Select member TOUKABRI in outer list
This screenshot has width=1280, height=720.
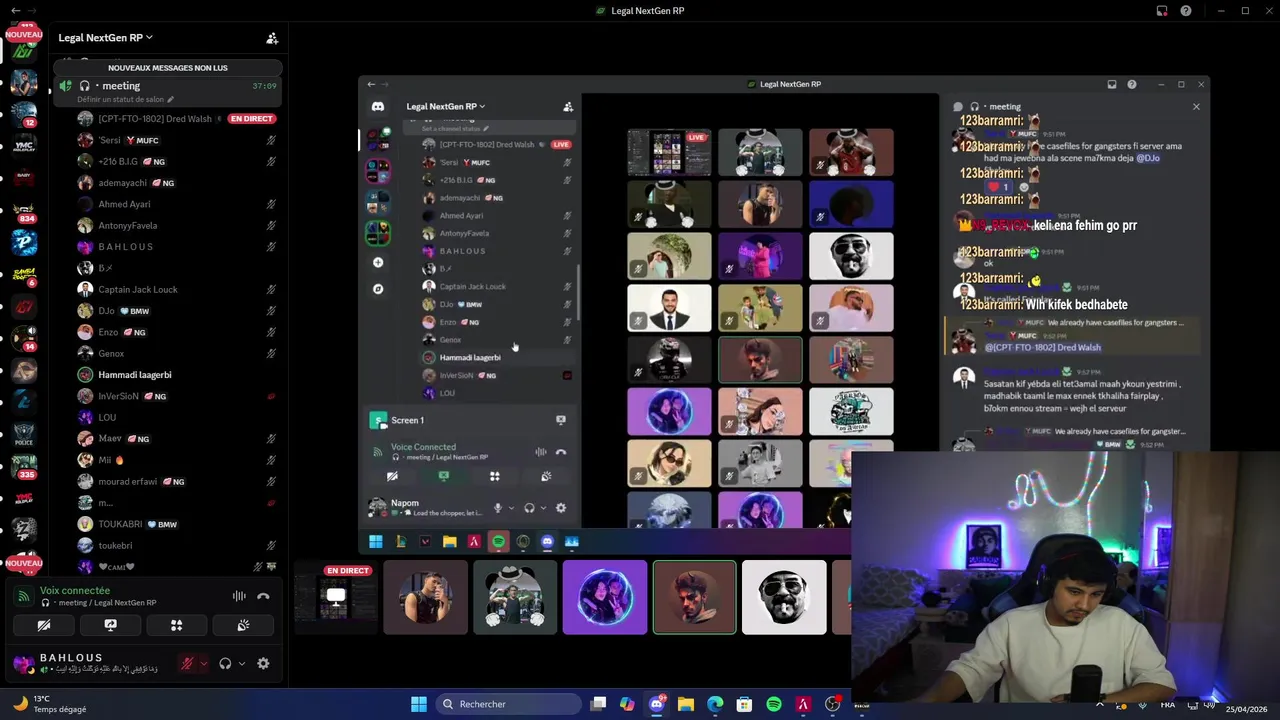[x=167, y=524]
